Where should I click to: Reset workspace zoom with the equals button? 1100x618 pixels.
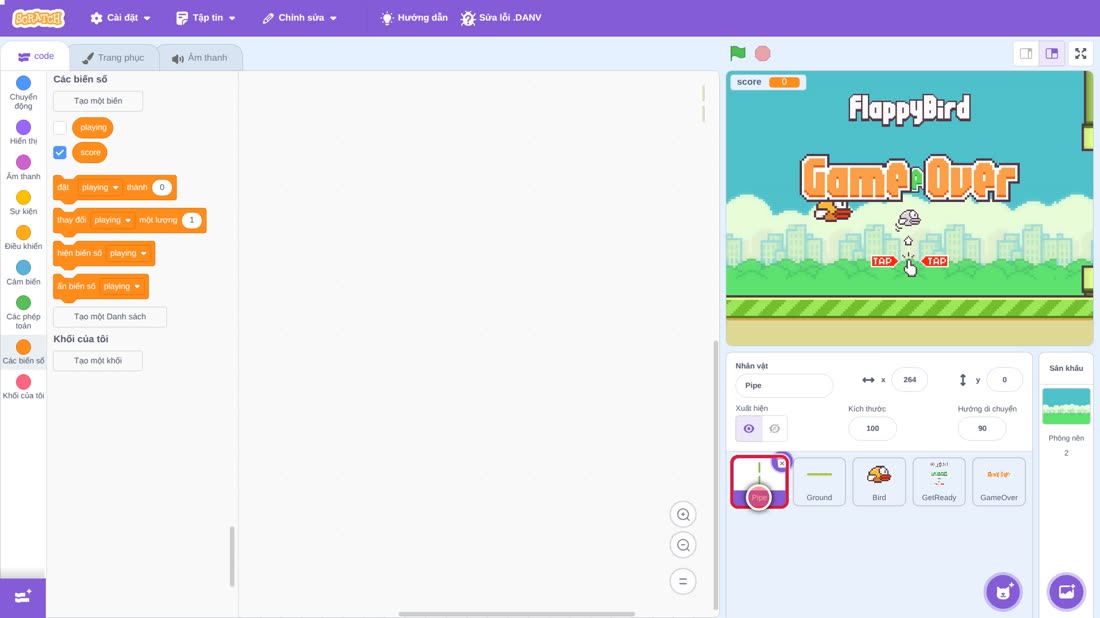tap(683, 581)
